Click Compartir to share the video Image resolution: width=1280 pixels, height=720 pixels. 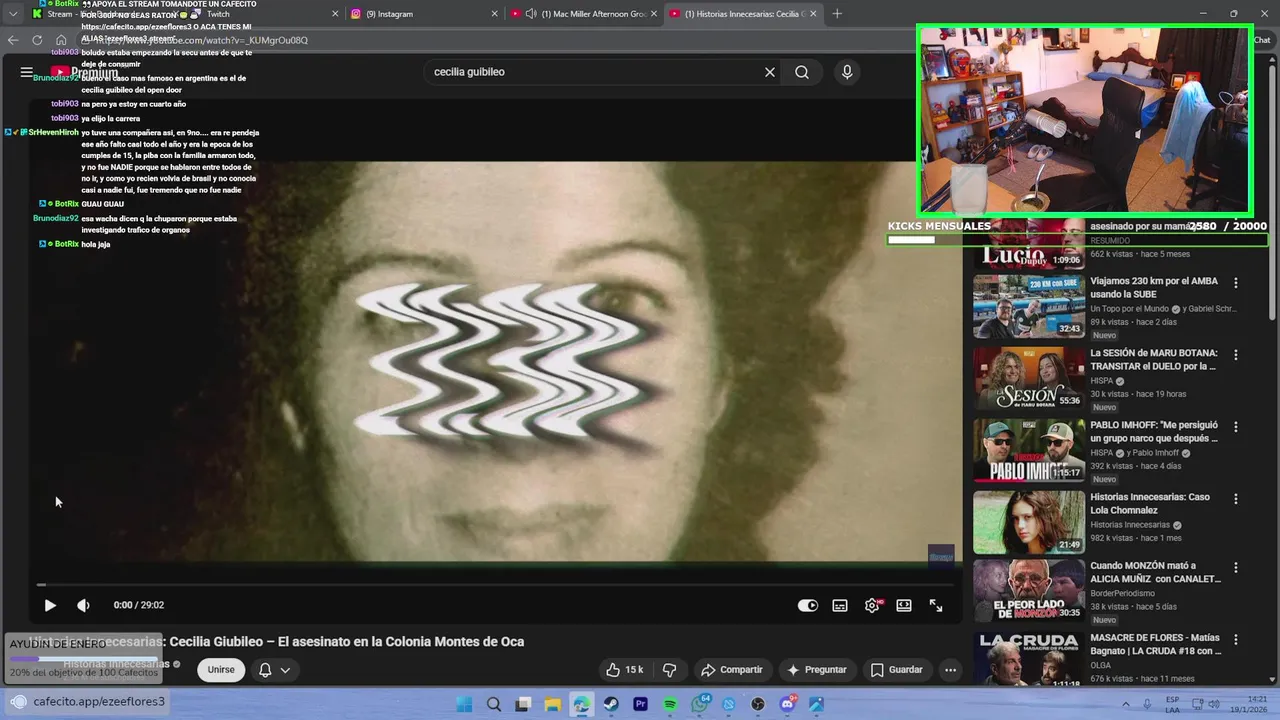click(x=732, y=670)
